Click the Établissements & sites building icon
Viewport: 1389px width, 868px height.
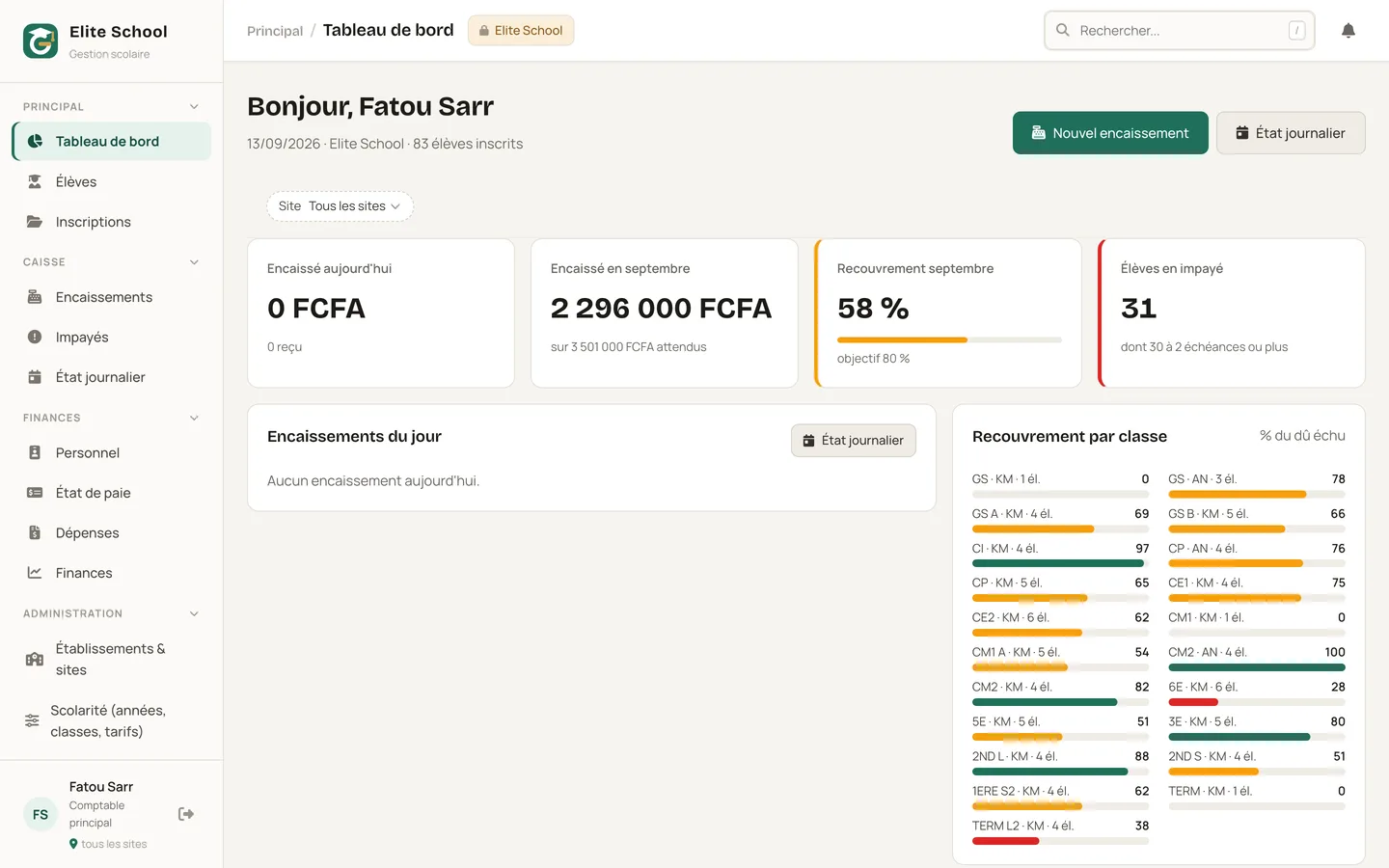(x=35, y=660)
